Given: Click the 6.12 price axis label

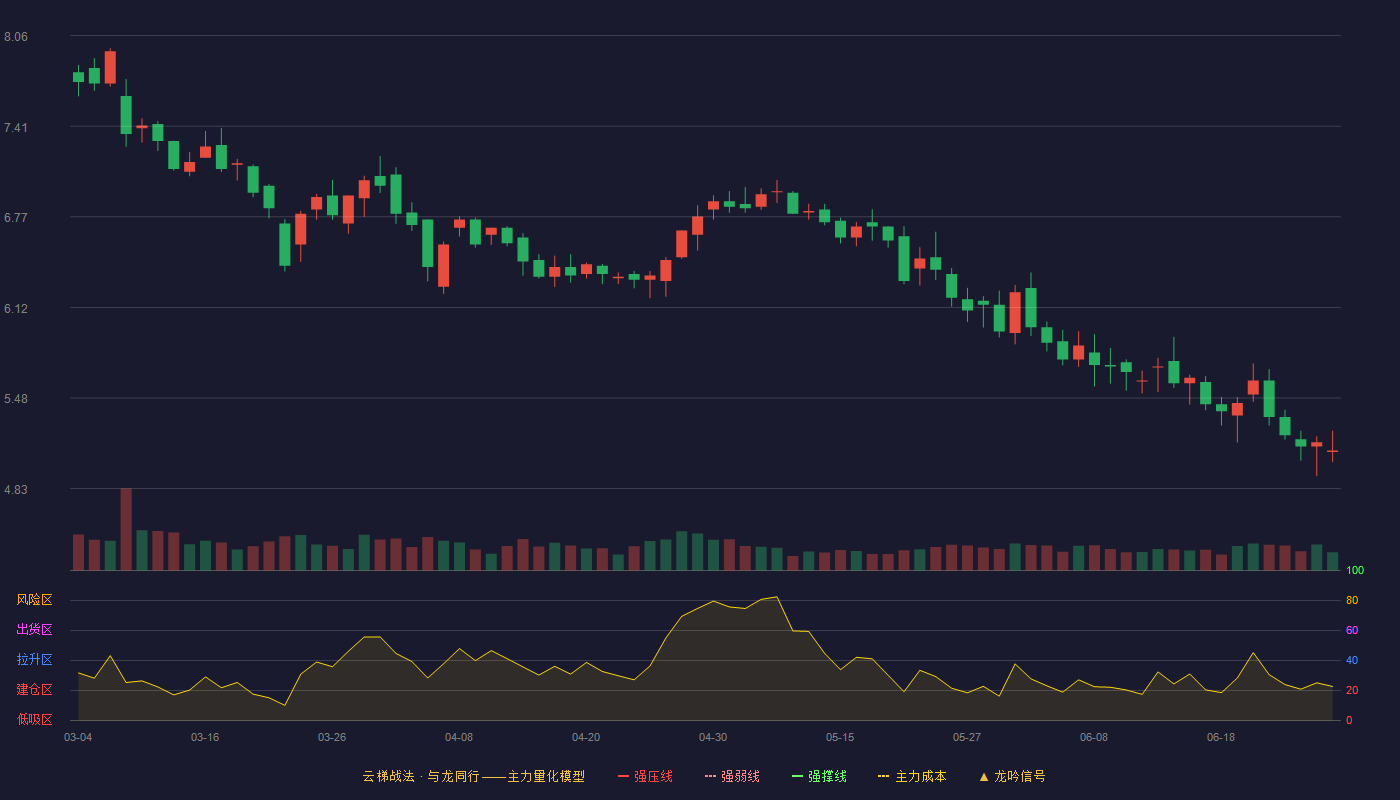Looking at the screenshot, I should tap(16, 309).
